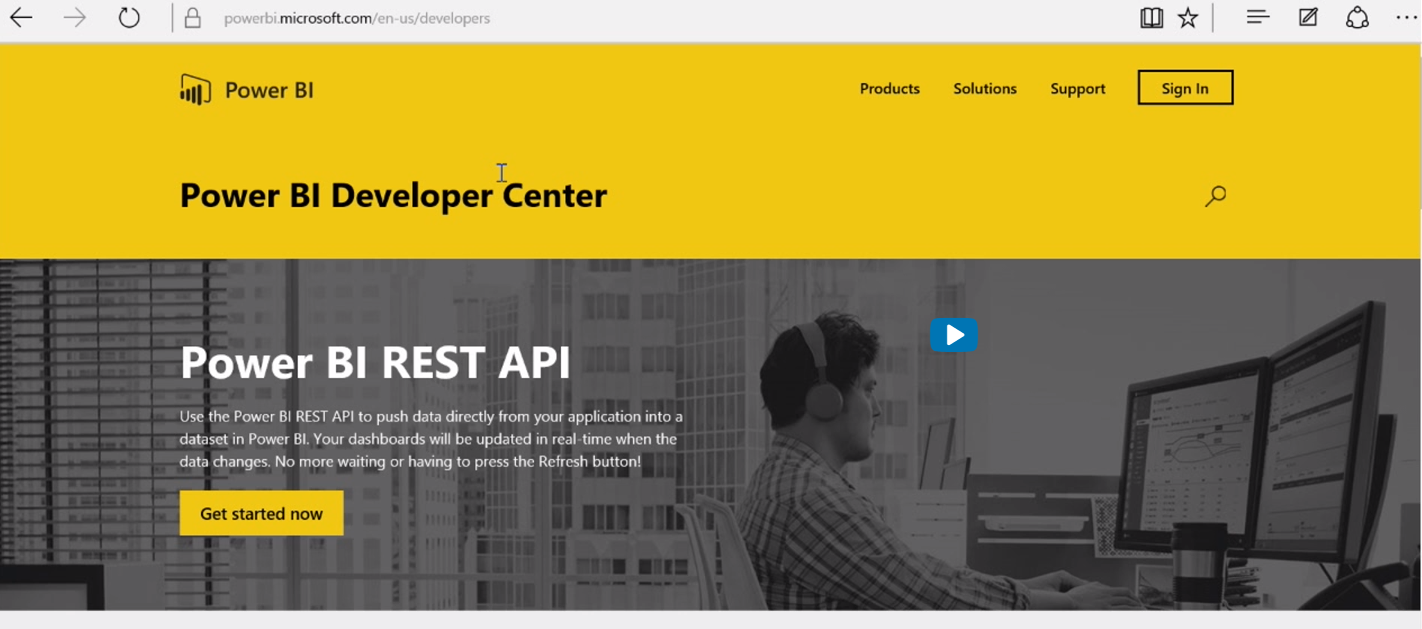Click the Power BI brand name text
Image resolution: width=1422 pixels, height=629 pixels.
click(269, 90)
